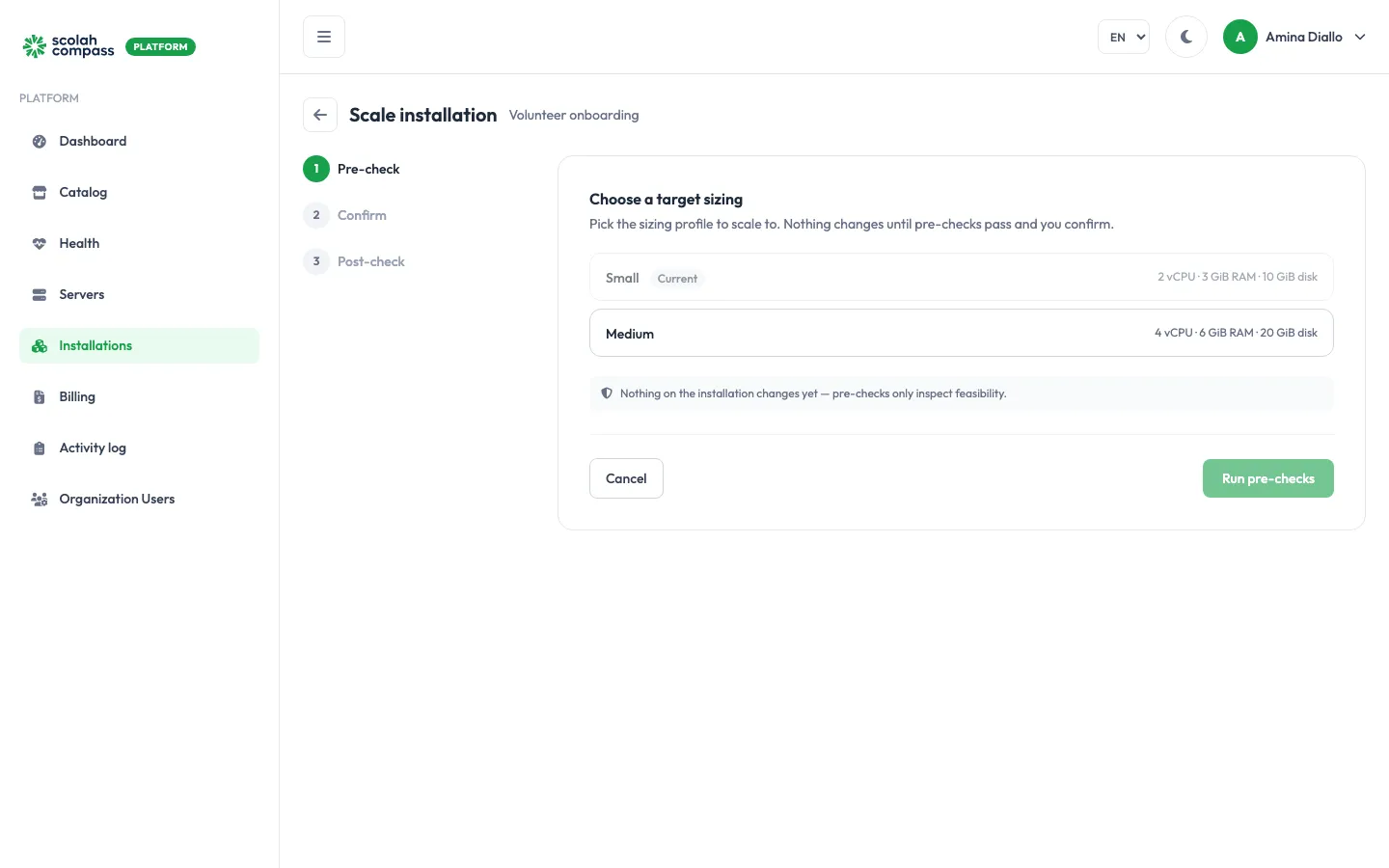Click the Health heartbeat icon
The height and width of the screenshot is (868, 1389).
(x=40, y=244)
